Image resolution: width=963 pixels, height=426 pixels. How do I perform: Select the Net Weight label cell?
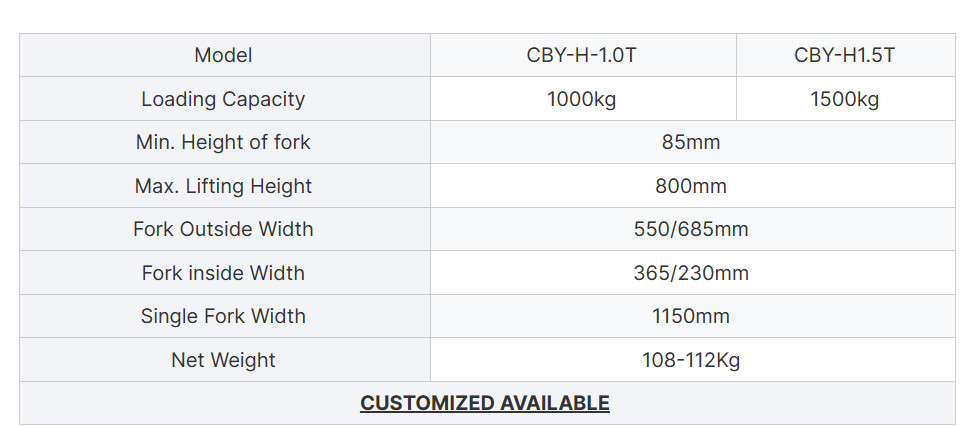click(x=225, y=360)
